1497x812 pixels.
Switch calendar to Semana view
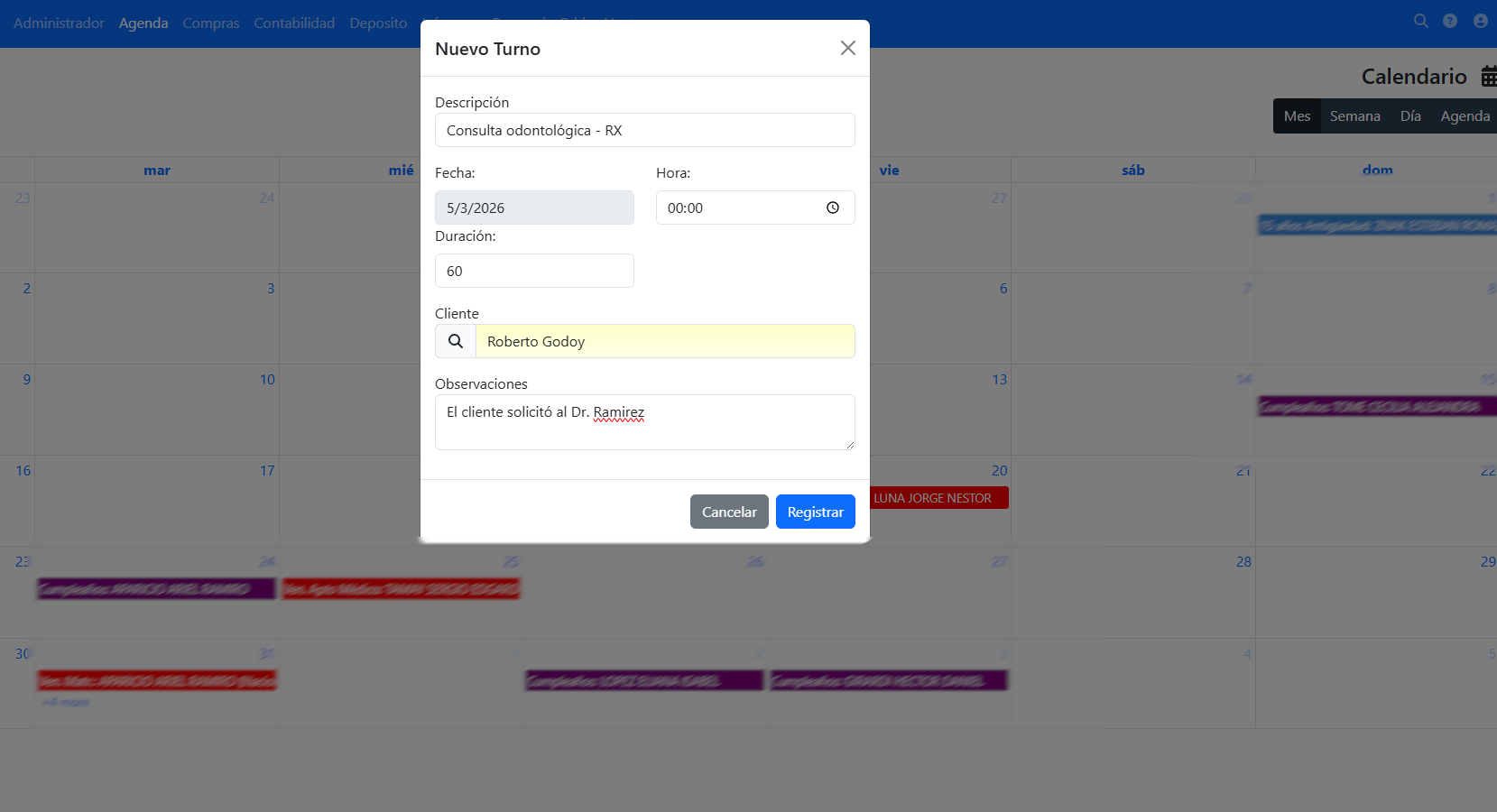(1354, 116)
